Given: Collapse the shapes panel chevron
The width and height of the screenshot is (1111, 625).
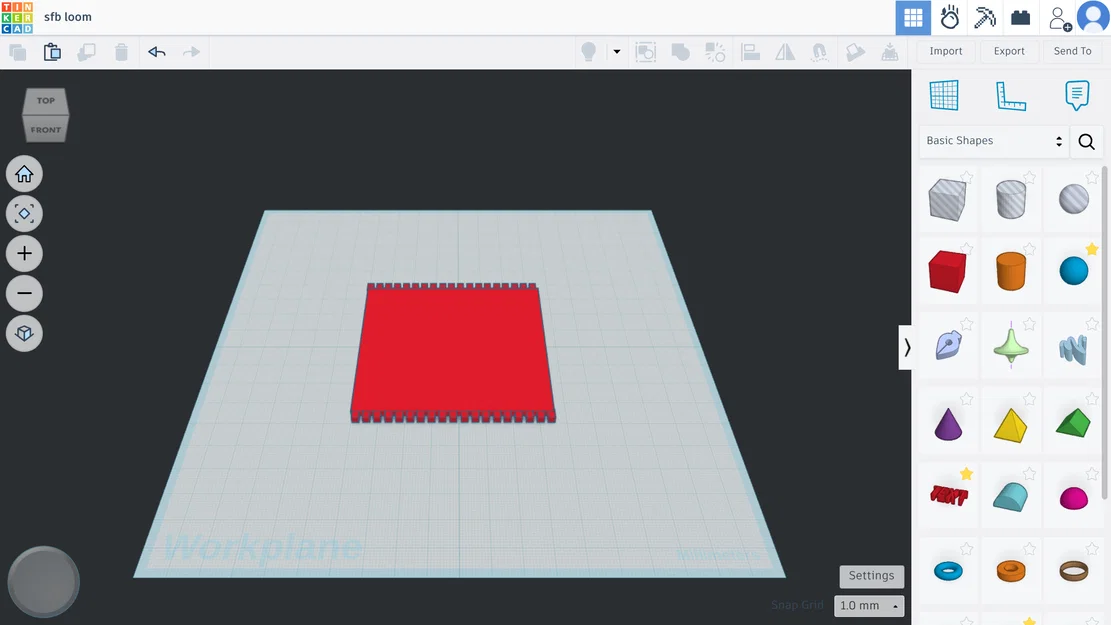Looking at the screenshot, I should 906,347.
